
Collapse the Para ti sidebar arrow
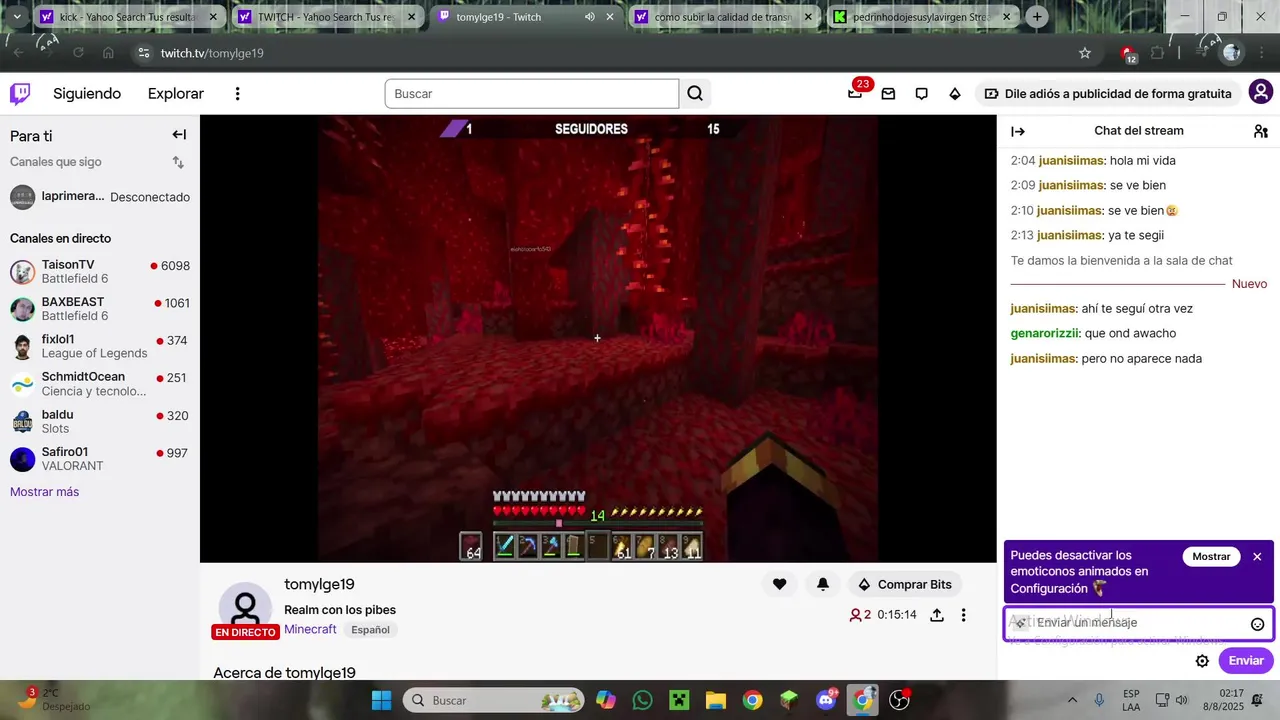(x=179, y=135)
